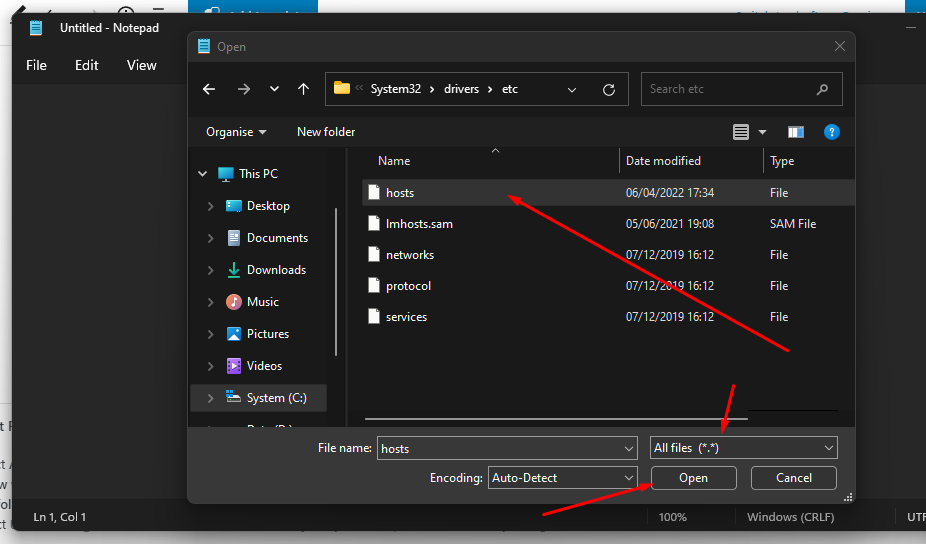
Task: Select System (C:) in navigation pane
Action: (x=276, y=398)
